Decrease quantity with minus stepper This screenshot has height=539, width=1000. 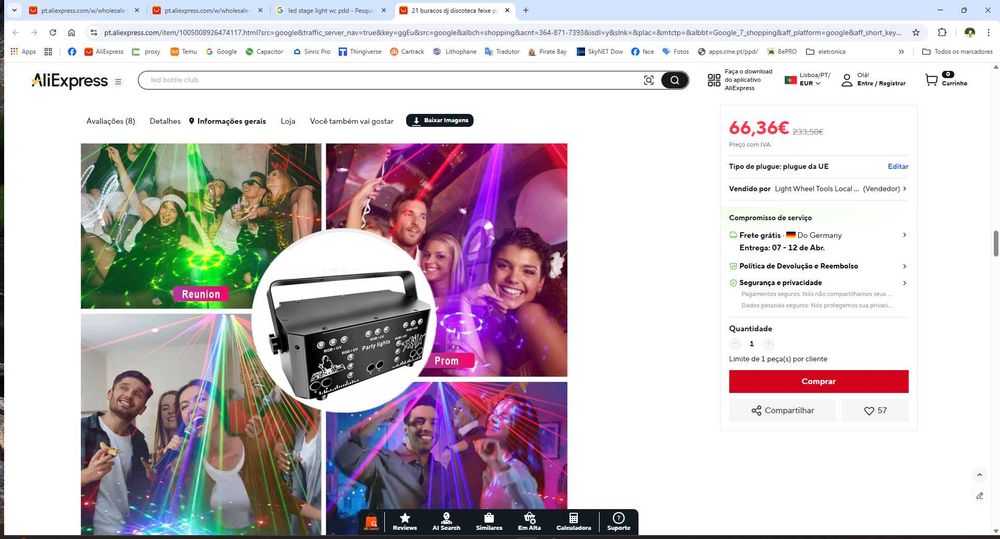(x=735, y=344)
